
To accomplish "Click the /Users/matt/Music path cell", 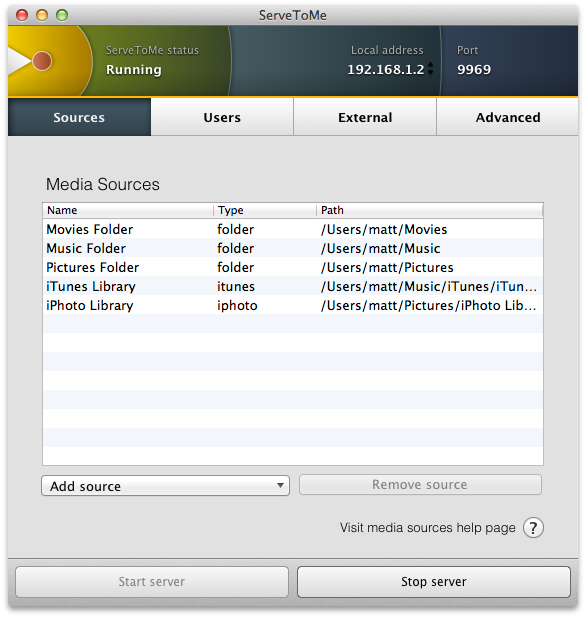I will 381,248.
